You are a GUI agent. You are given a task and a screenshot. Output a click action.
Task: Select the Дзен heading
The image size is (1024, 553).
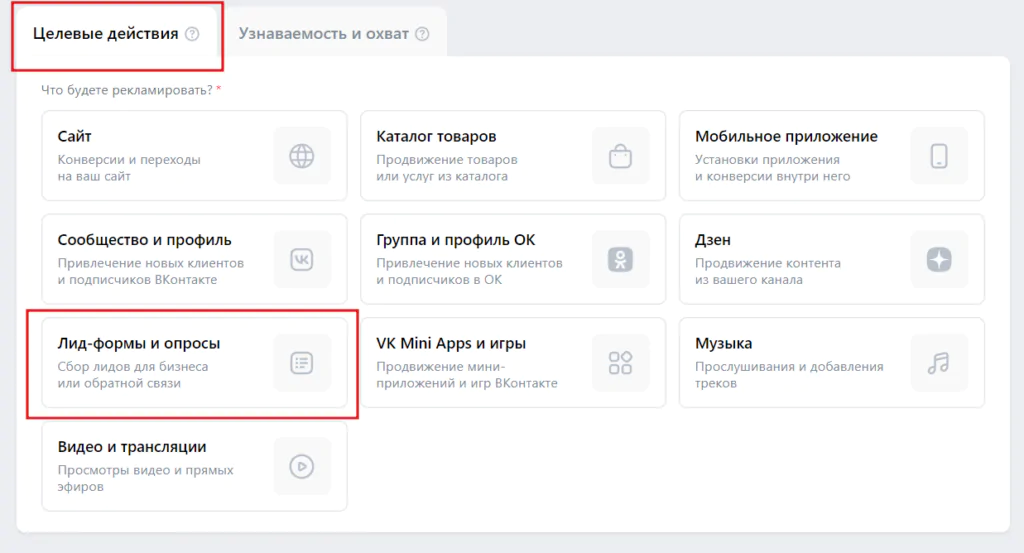(712, 240)
